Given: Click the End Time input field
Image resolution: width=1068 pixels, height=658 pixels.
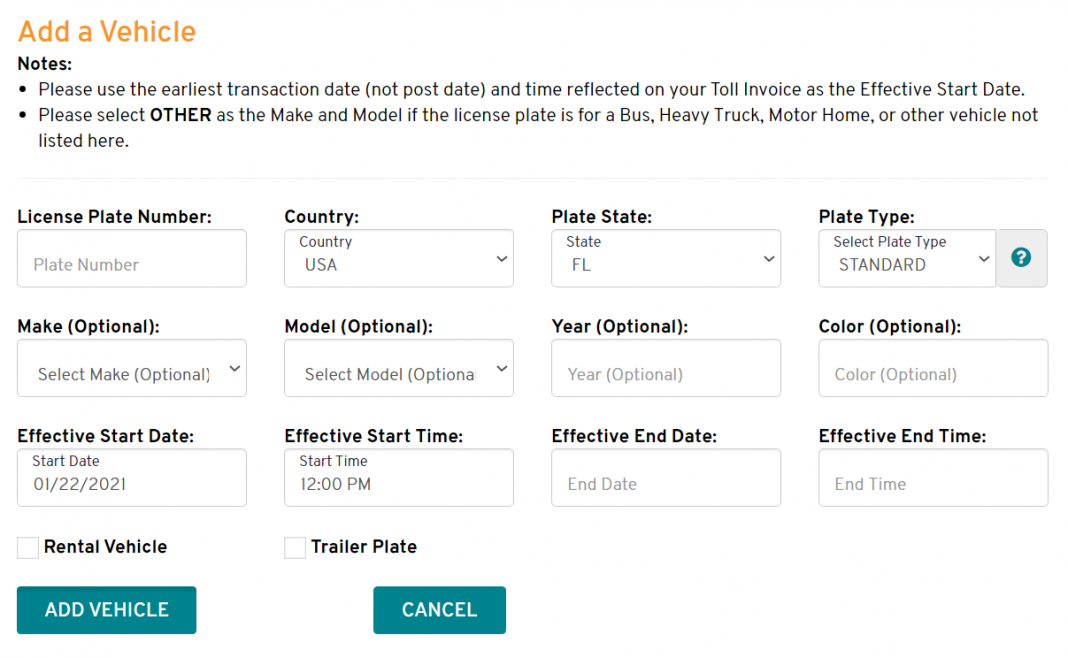Looking at the screenshot, I should tap(932, 478).
